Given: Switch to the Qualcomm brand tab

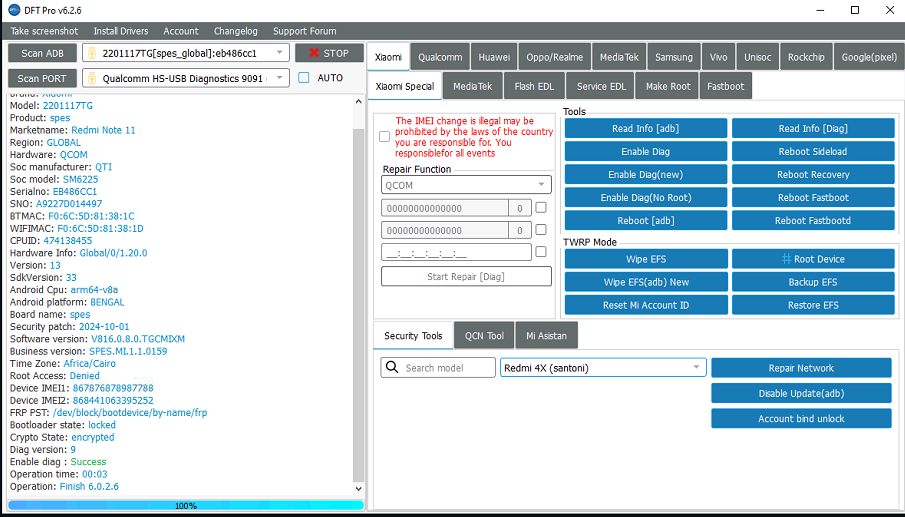Looking at the screenshot, I should click(x=440, y=57).
